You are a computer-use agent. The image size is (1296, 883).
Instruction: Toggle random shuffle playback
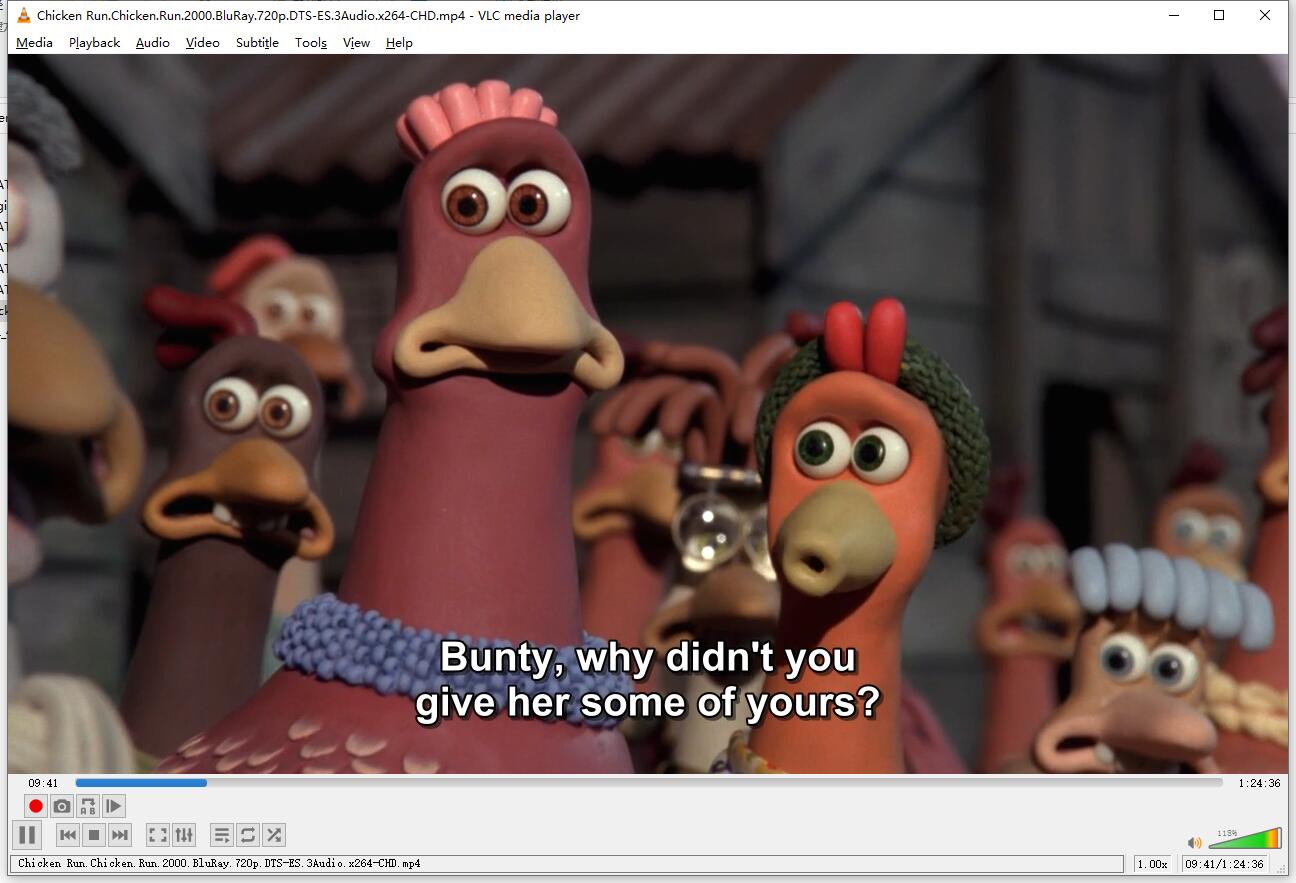pyautogui.click(x=274, y=835)
